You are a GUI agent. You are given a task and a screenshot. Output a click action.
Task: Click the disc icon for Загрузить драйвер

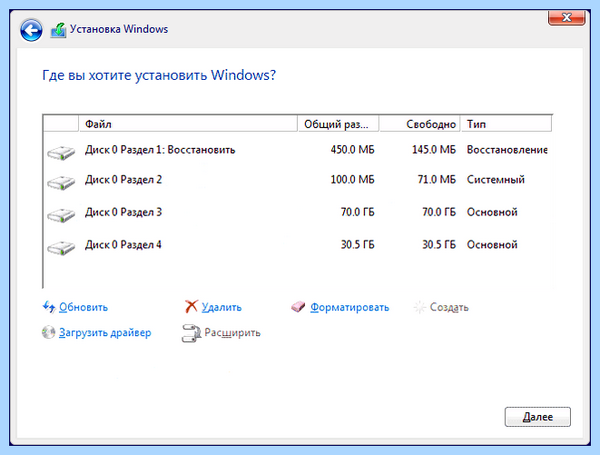[49, 332]
